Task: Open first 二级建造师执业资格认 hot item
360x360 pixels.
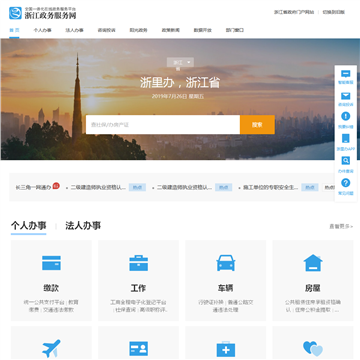Action: pyautogui.click(x=98, y=188)
